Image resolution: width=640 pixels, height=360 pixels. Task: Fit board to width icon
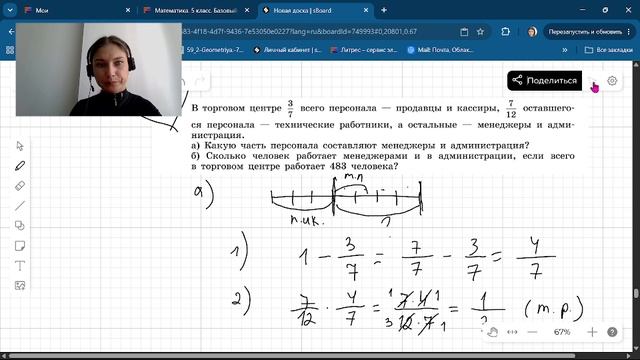(x=512, y=332)
